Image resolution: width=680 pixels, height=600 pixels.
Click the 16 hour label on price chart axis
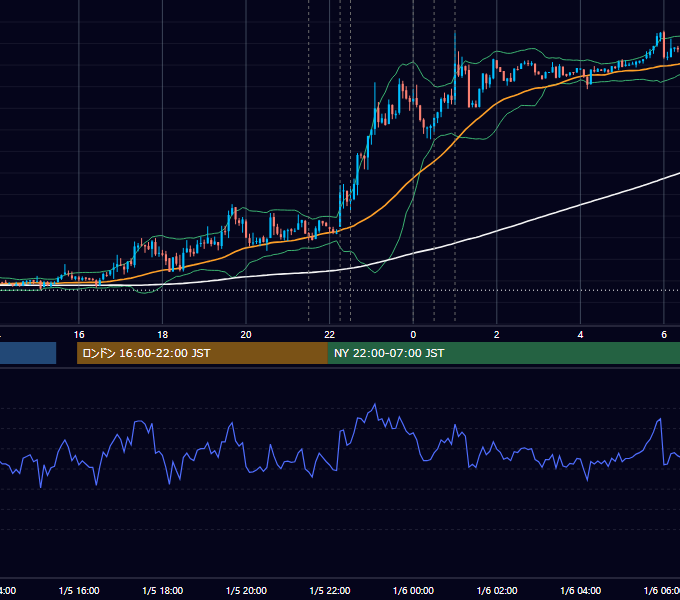click(79, 335)
